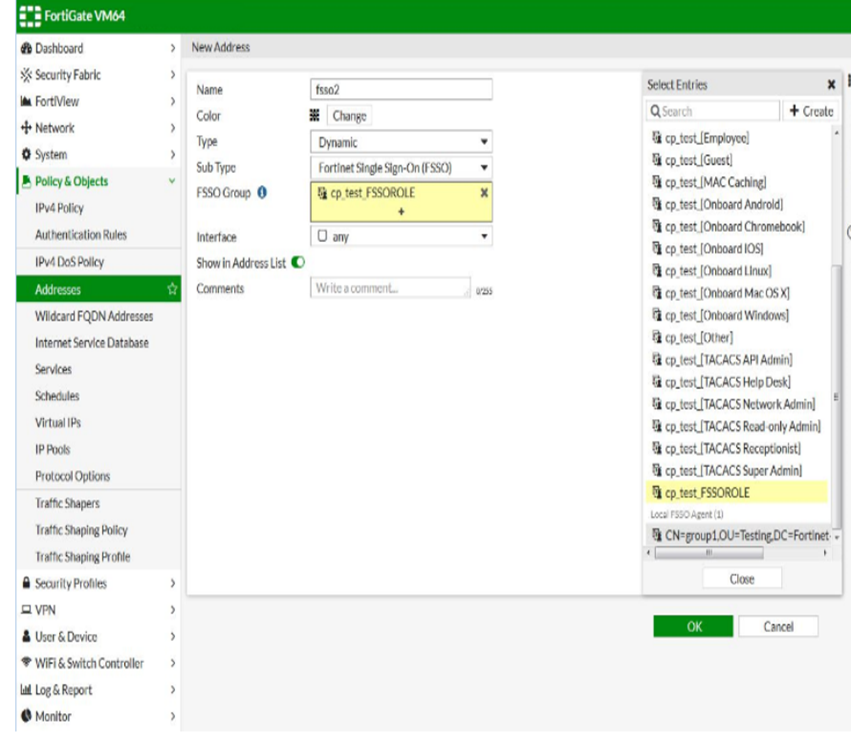This screenshot has height=743, width=851.
Task: Click the User & Device icon
Action: click(26, 636)
